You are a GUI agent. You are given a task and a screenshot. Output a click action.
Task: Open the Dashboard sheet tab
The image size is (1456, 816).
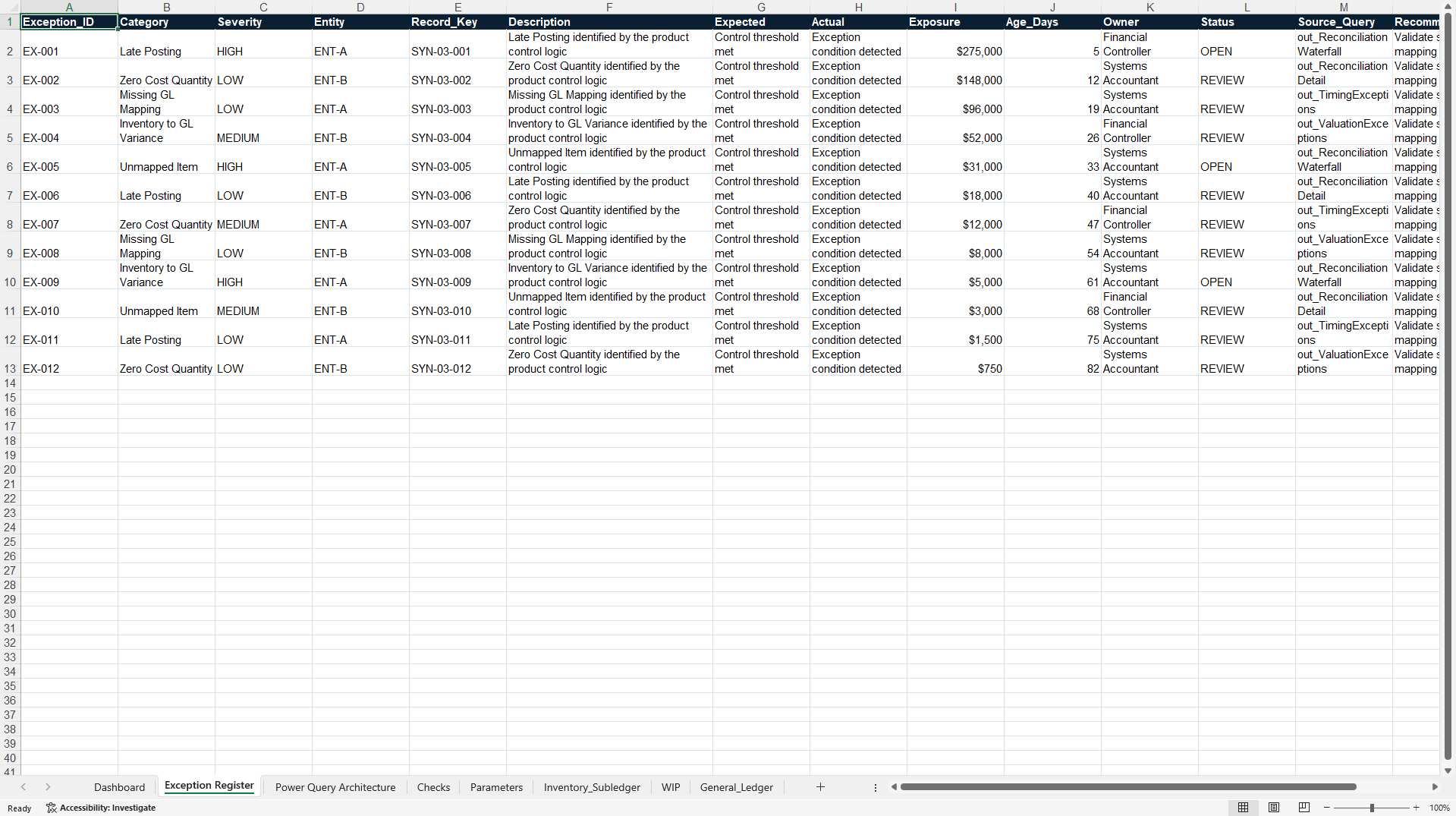click(119, 787)
